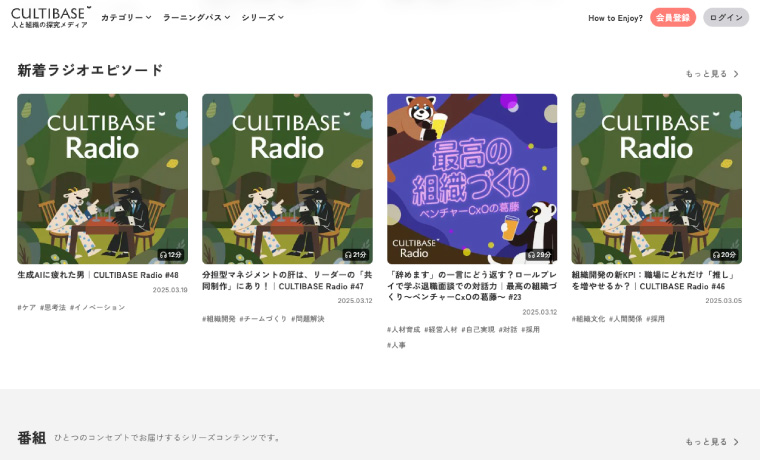Select the #問題解決 tag
760x460 pixels.
(x=308, y=318)
